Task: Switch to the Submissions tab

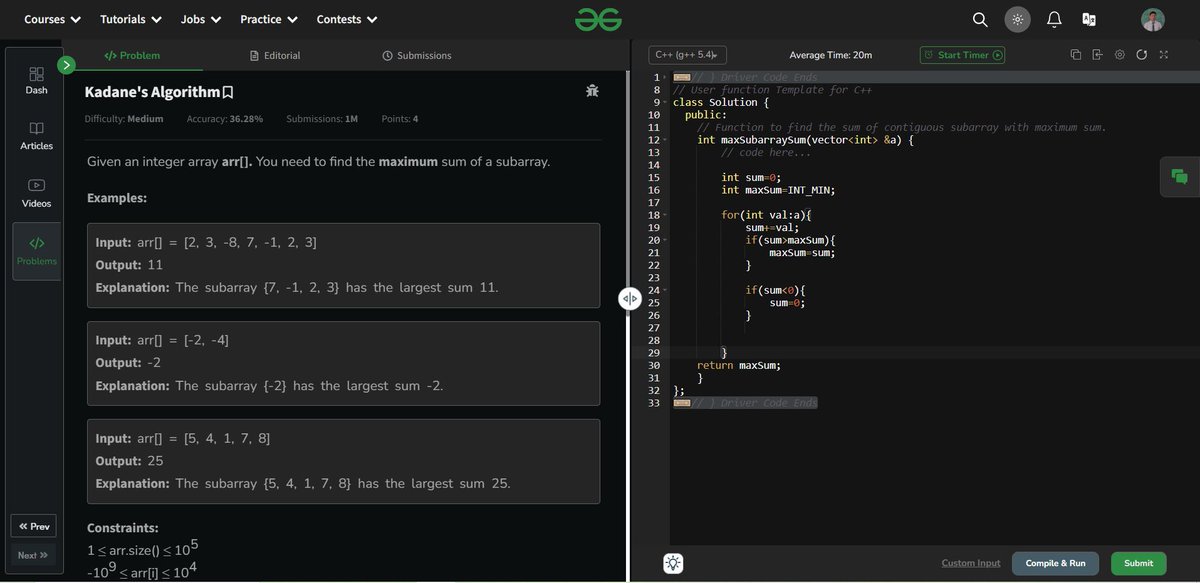Action: pos(417,55)
